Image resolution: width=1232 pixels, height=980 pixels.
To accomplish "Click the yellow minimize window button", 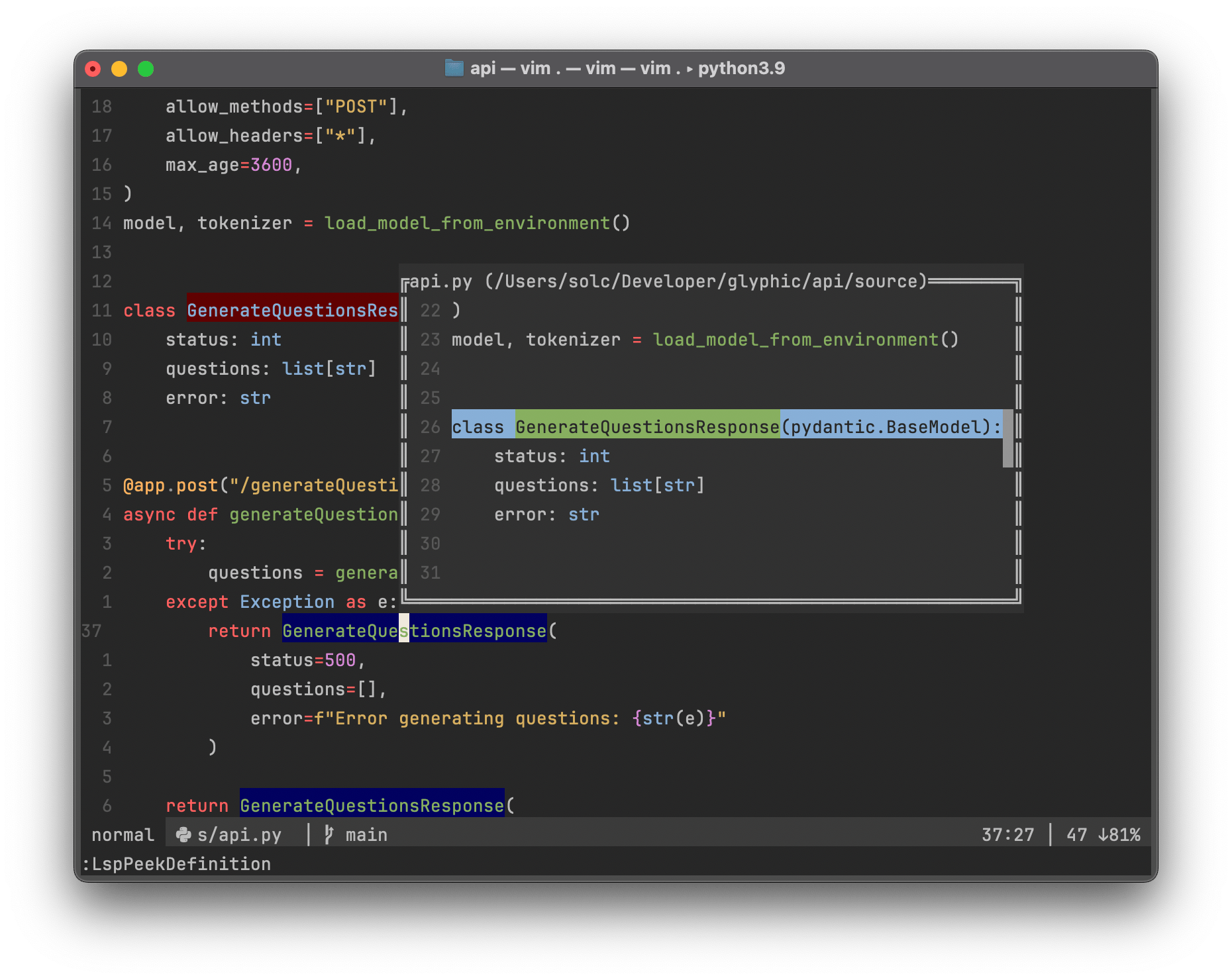I will 119,69.
